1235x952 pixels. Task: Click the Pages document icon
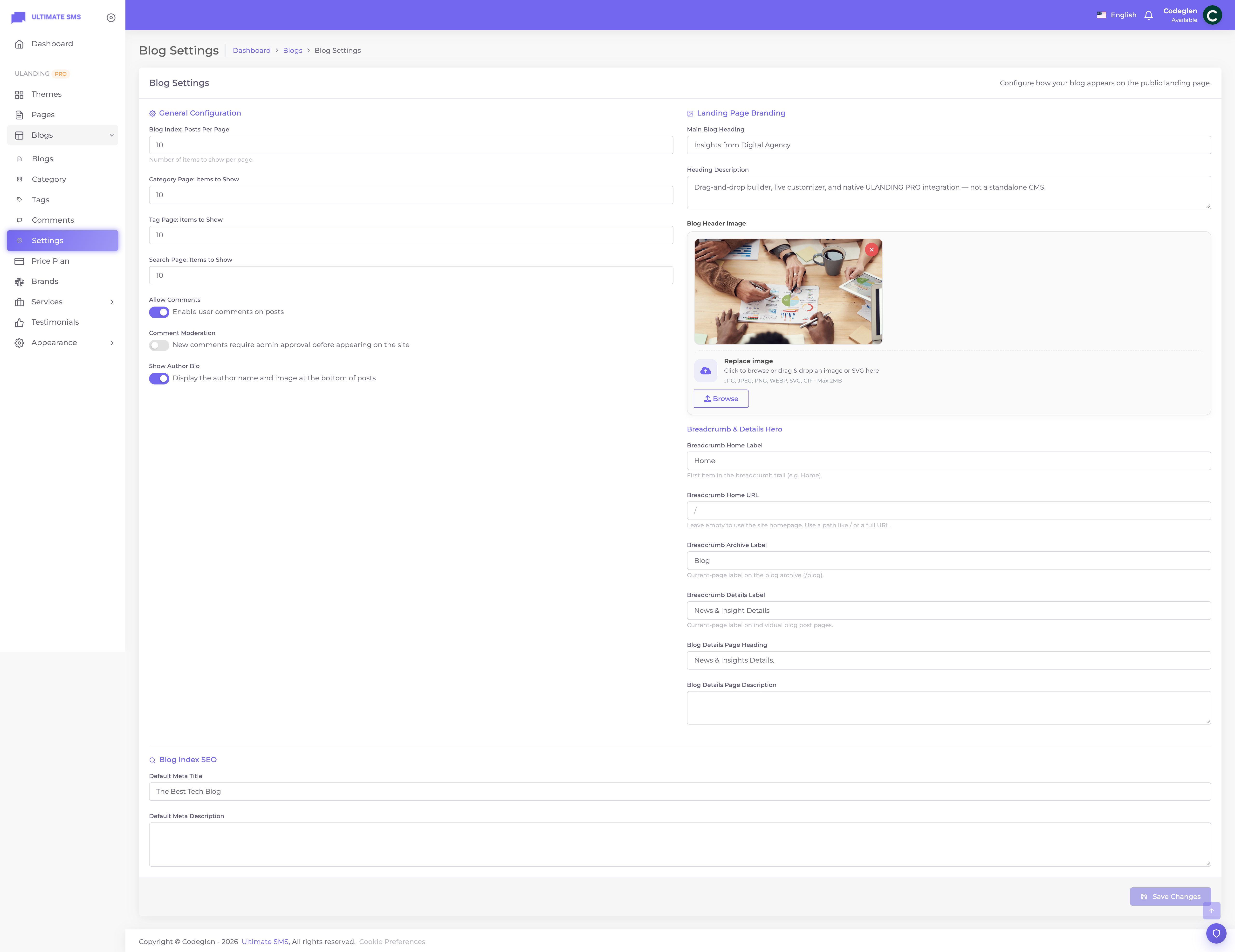pyautogui.click(x=19, y=115)
